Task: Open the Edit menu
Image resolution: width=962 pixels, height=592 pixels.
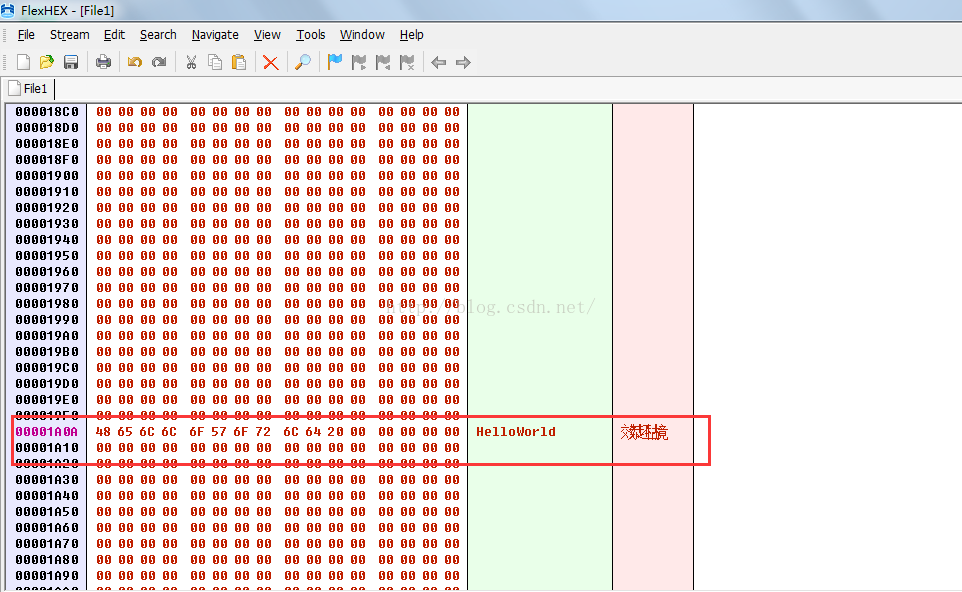Action: (114, 35)
